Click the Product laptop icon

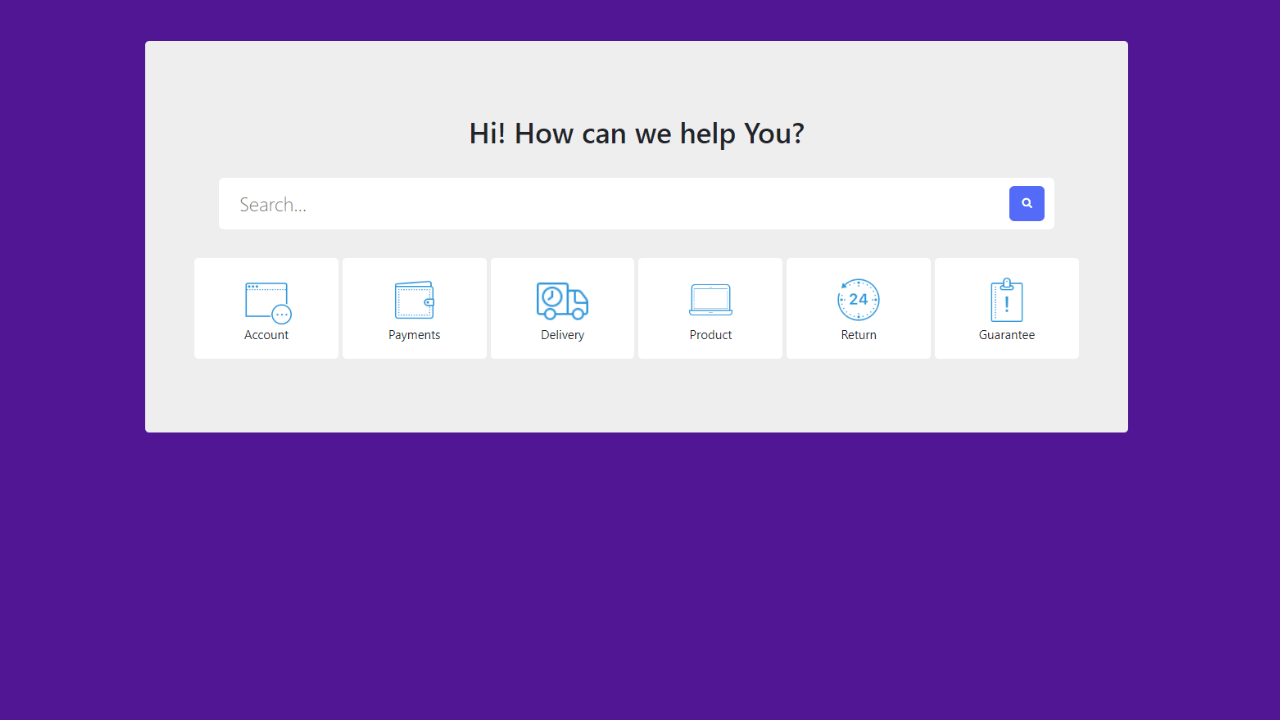pyautogui.click(x=710, y=299)
